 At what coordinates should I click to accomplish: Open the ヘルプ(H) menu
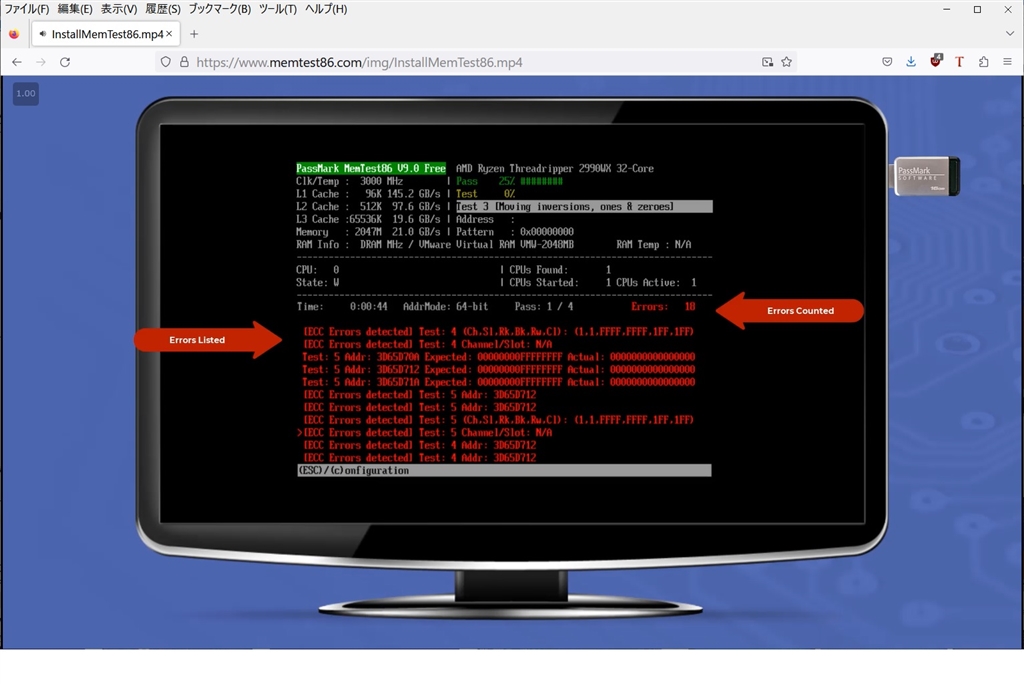[x=326, y=9]
